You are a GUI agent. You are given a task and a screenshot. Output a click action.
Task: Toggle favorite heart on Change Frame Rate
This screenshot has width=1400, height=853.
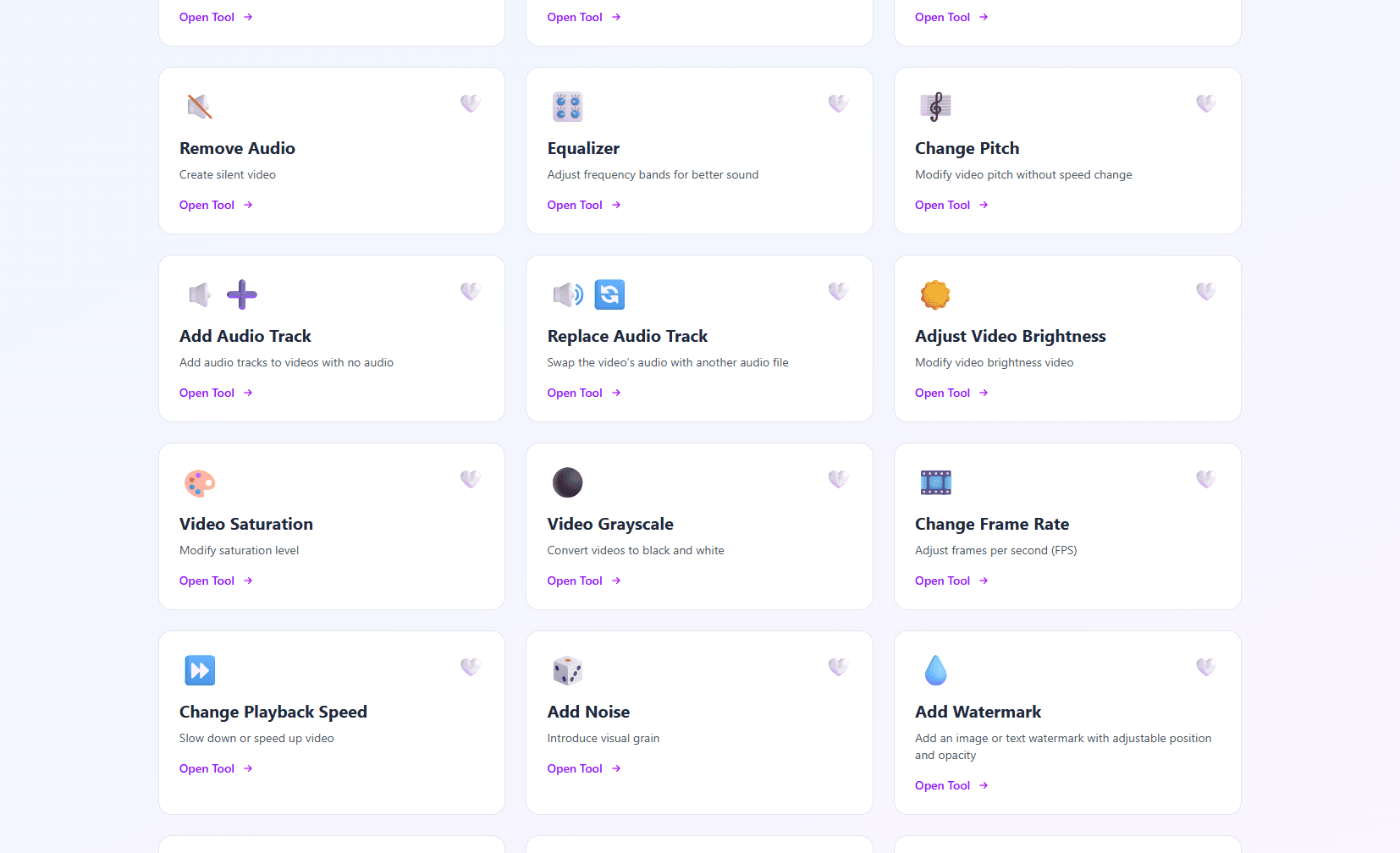pos(1206,479)
